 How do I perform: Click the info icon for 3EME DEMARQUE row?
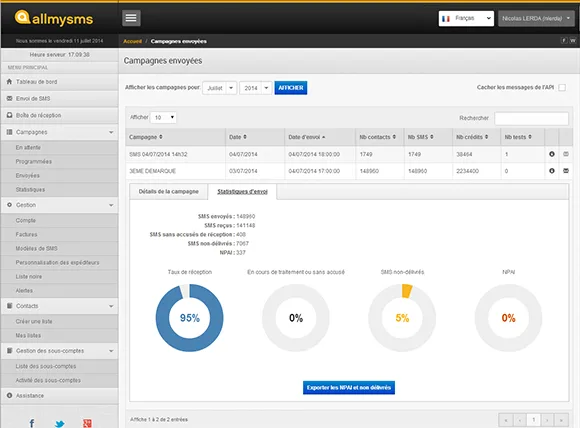[552, 171]
